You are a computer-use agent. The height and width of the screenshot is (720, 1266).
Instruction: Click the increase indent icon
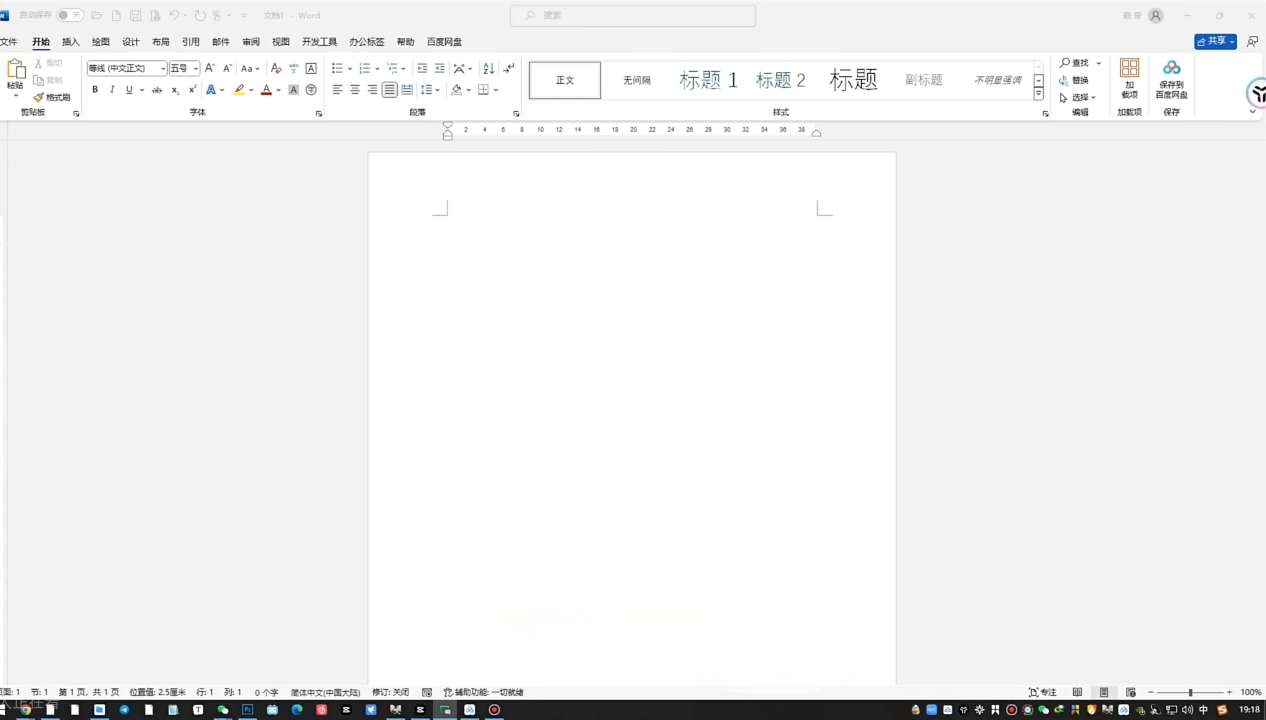[x=440, y=68]
